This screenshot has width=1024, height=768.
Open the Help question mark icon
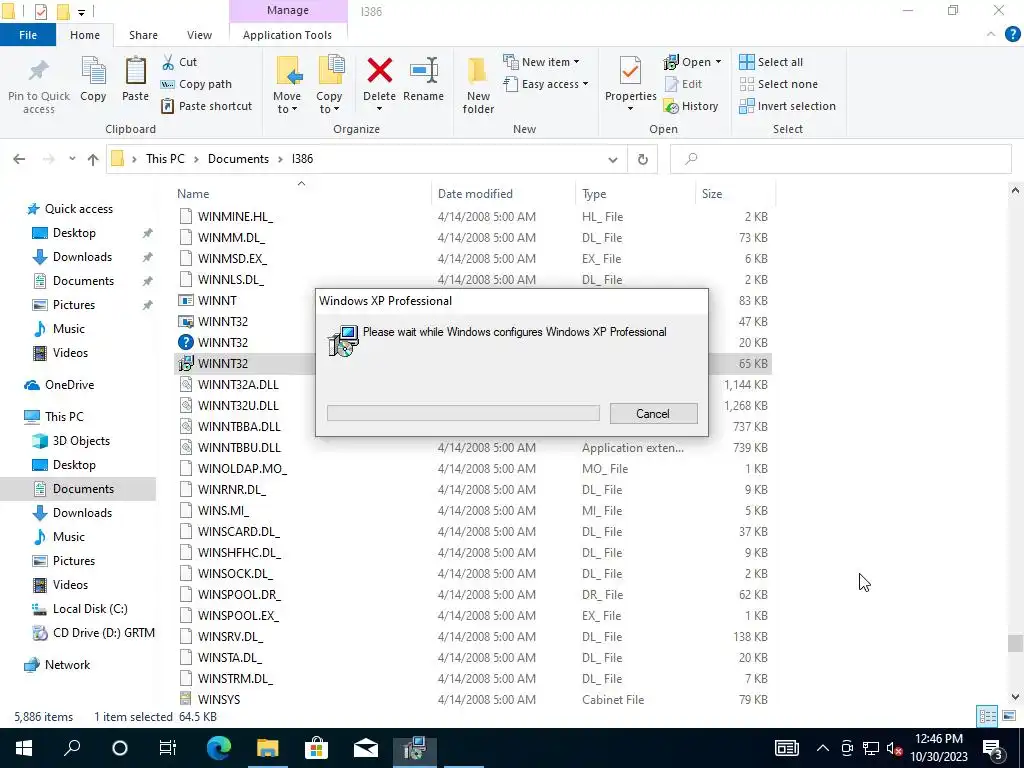click(x=1012, y=35)
